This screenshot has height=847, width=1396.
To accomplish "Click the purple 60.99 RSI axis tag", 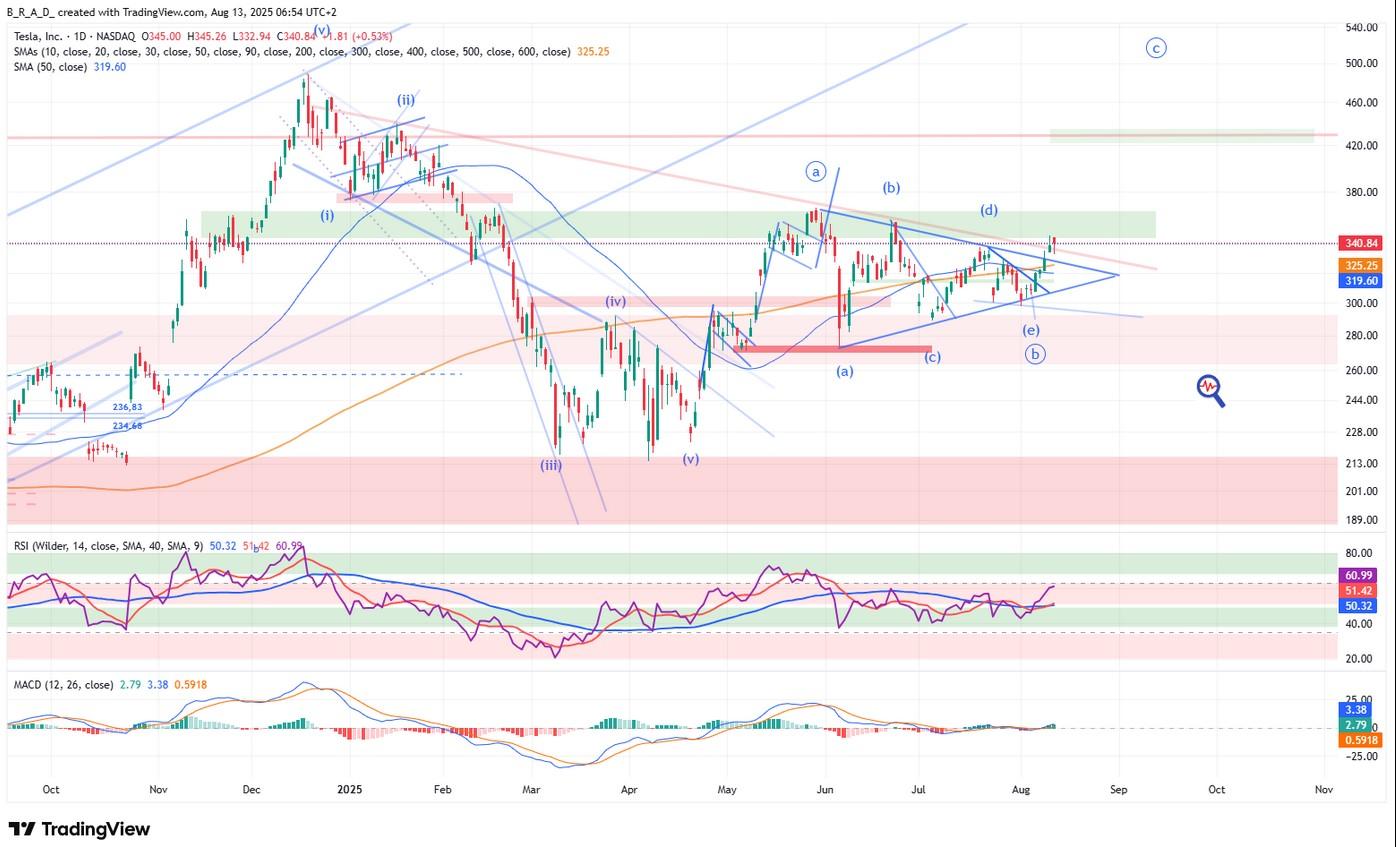I will click(1356, 576).
